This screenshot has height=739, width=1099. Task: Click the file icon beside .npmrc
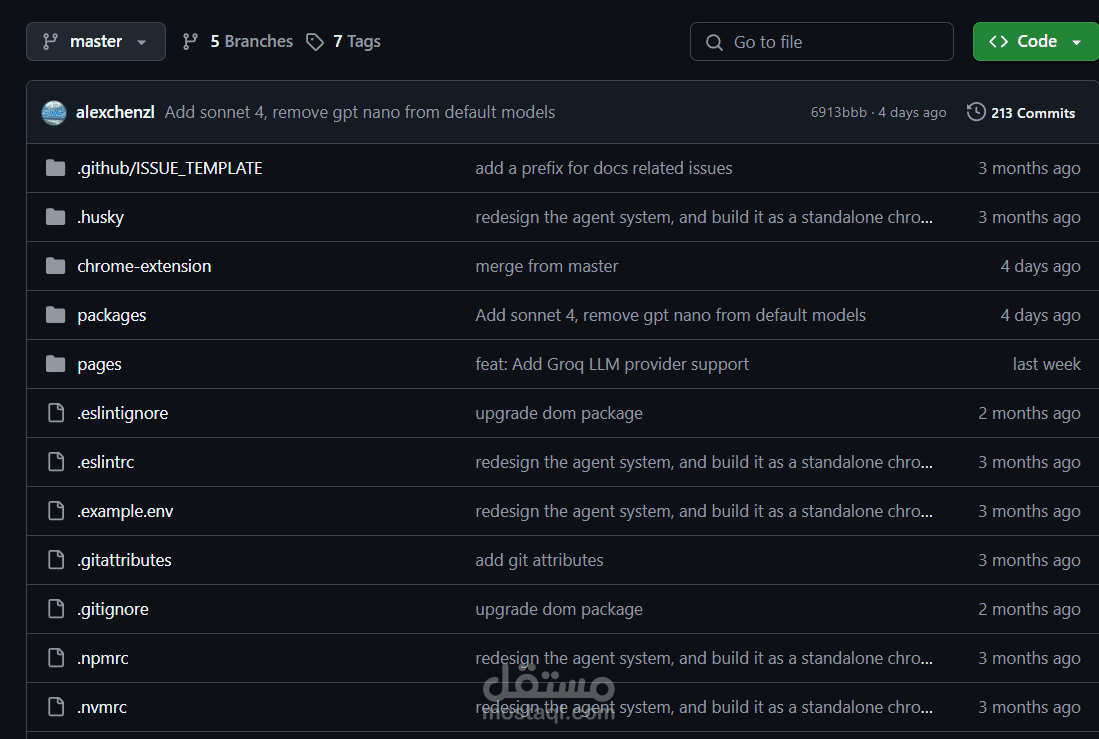pos(56,658)
